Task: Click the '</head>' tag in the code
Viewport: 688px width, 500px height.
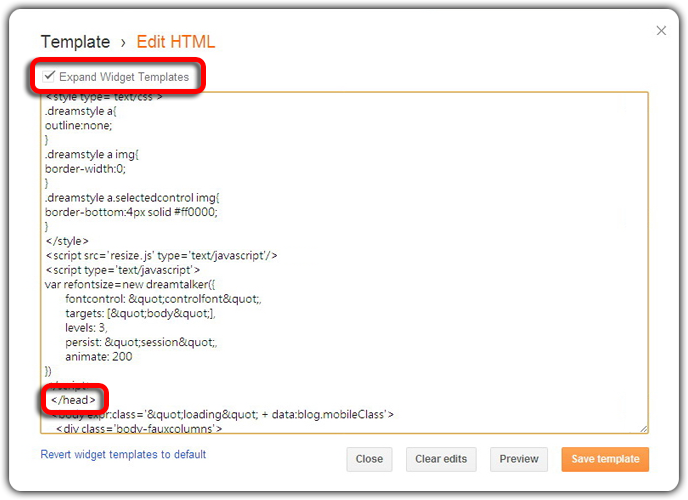Action: pos(73,400)
